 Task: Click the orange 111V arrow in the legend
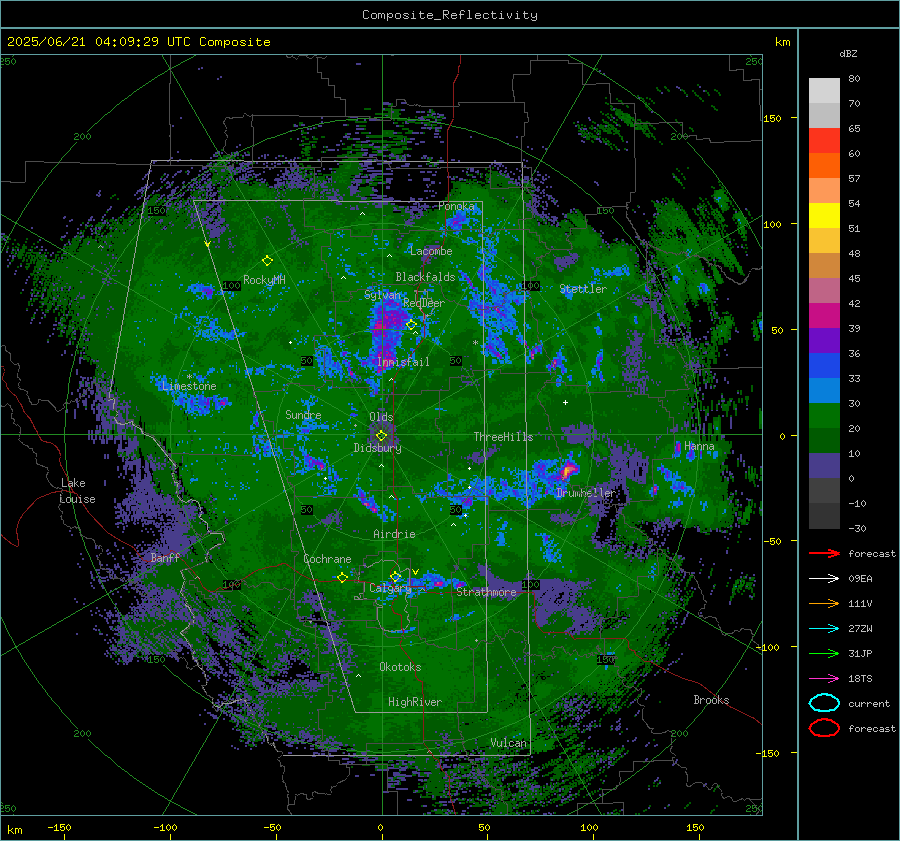(x=824, y=603)
